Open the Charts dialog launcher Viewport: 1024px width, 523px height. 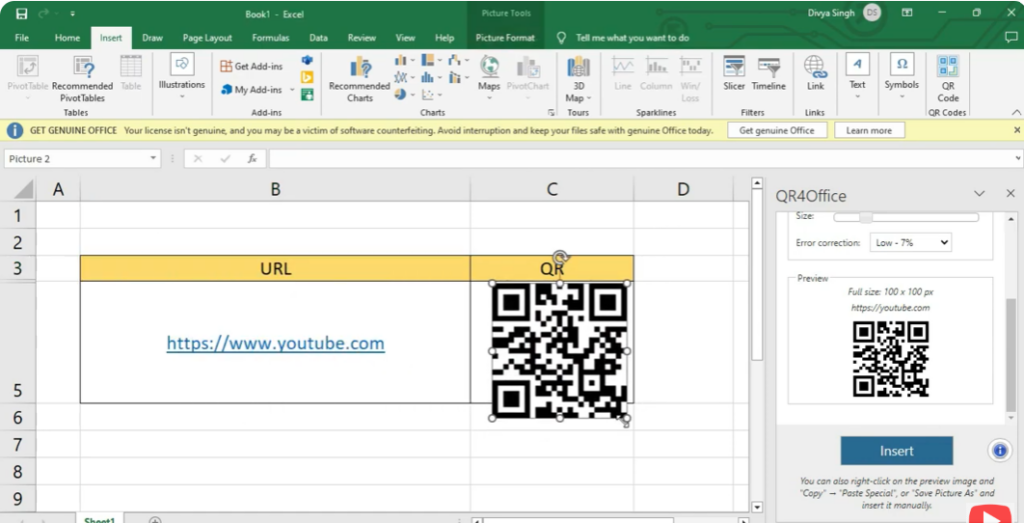coord(552,113)
